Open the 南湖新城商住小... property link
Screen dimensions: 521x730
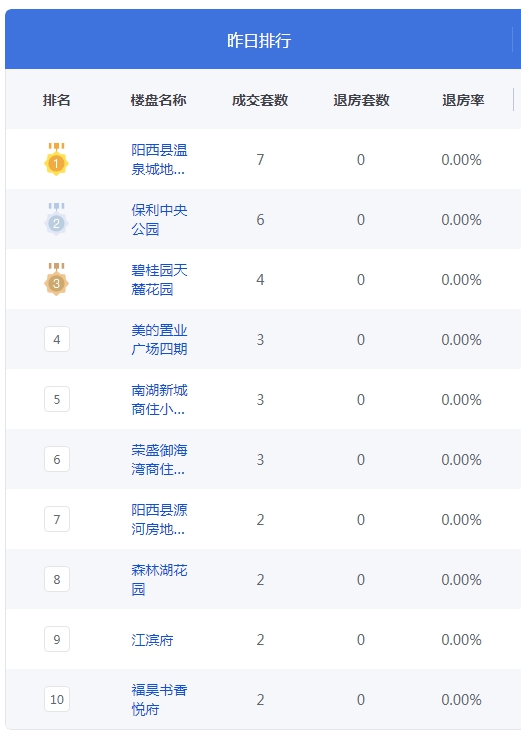coord(159,400)
